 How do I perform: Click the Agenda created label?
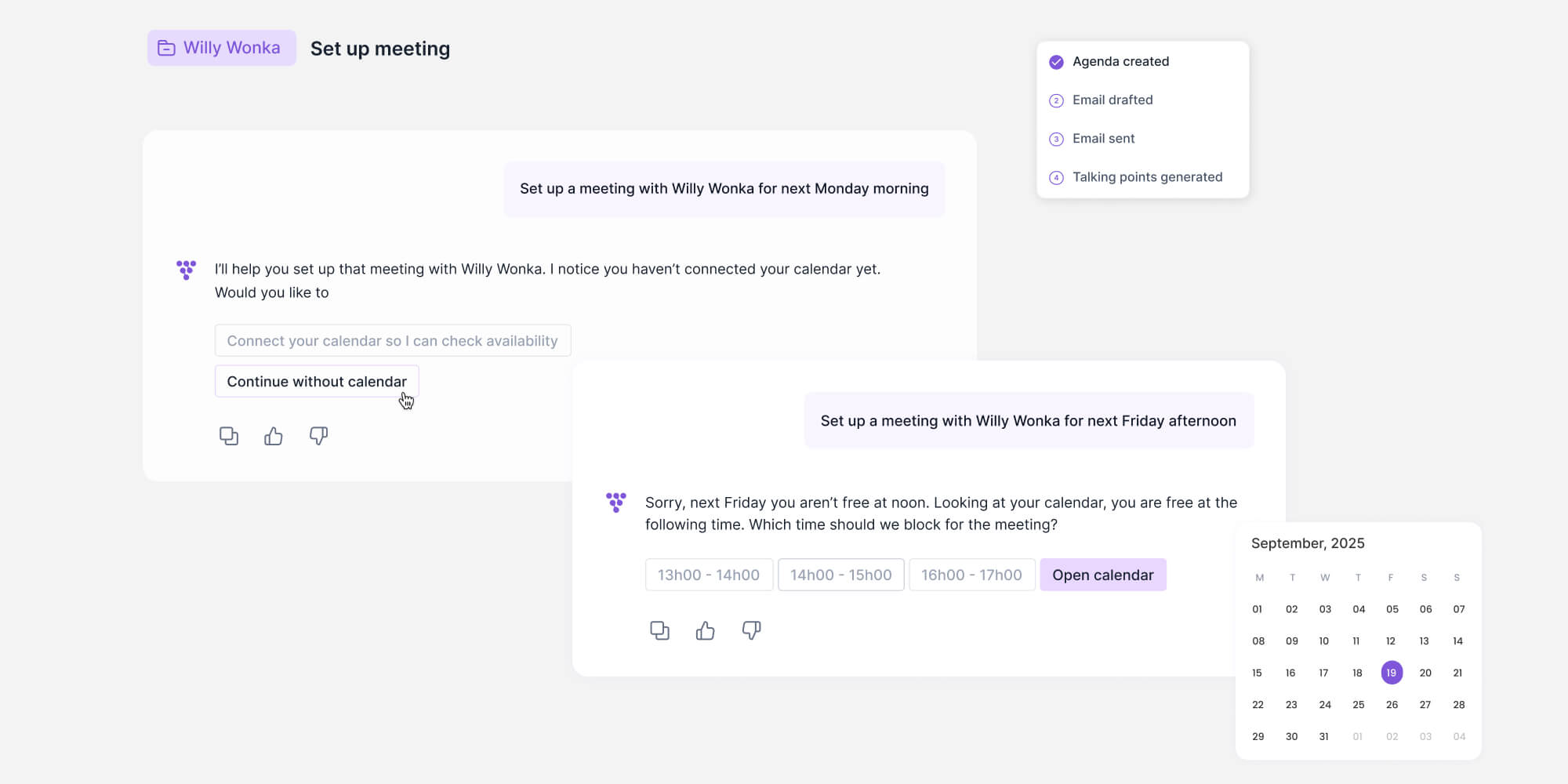click(1120, 61)
